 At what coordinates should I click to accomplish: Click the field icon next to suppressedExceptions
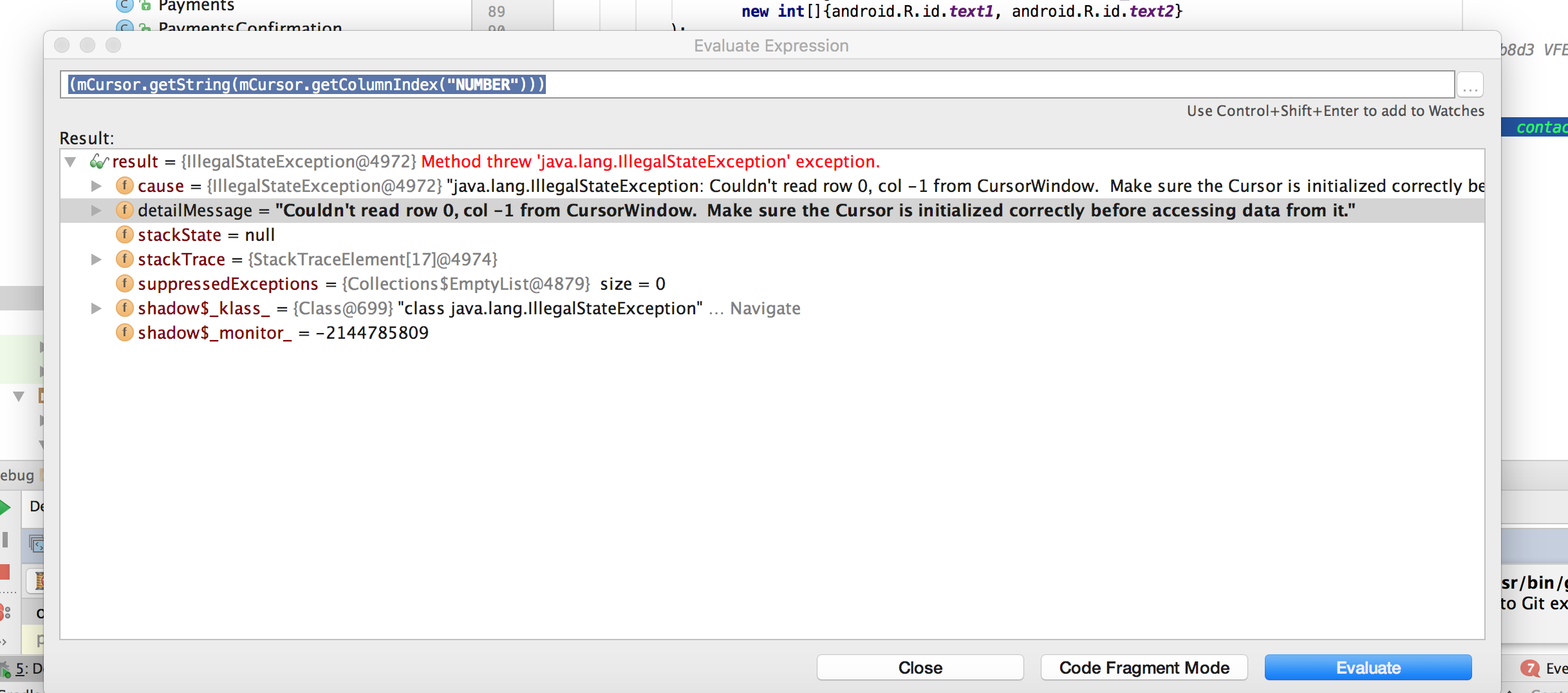pyautogui.click(x=124, y=284)
